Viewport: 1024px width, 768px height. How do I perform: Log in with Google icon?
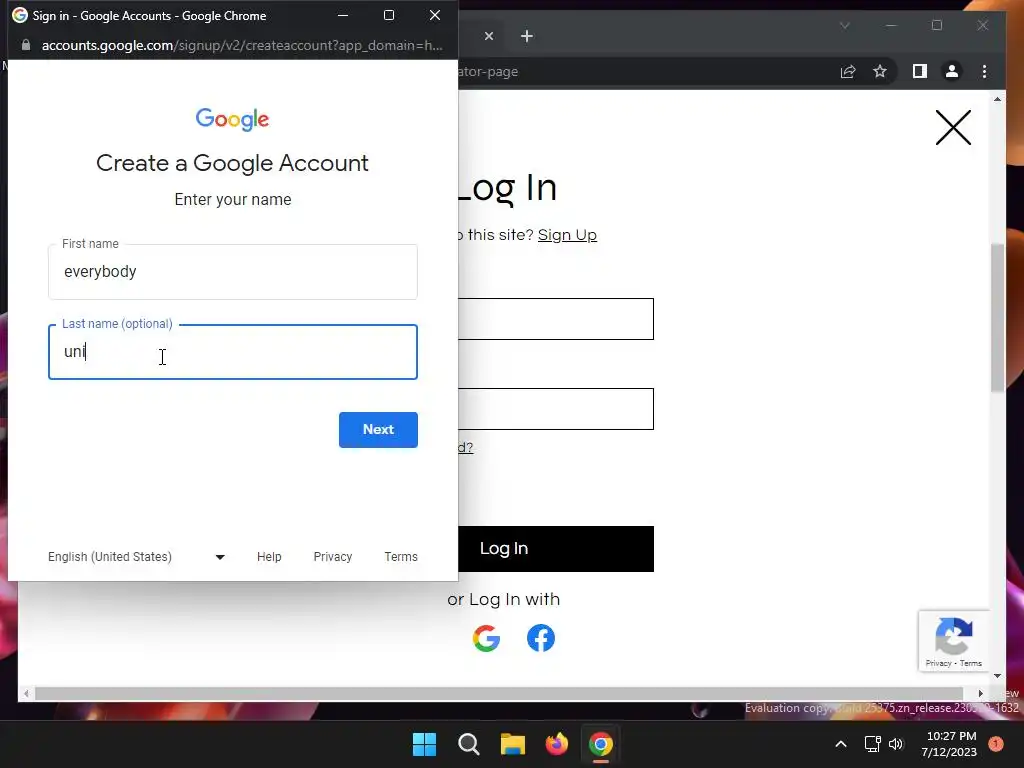point(487,638)
